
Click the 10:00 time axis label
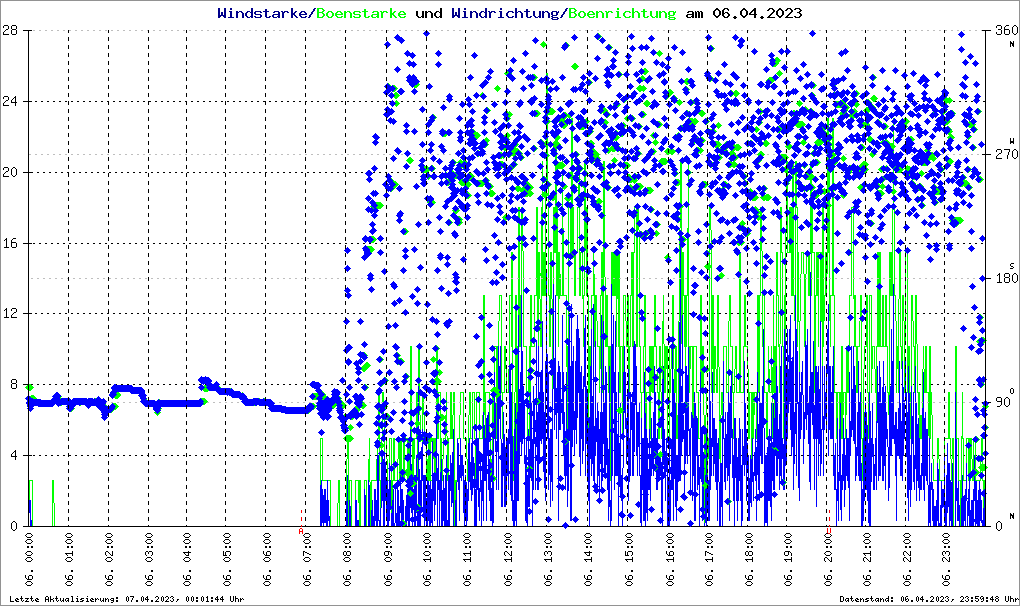click(427, 558)
